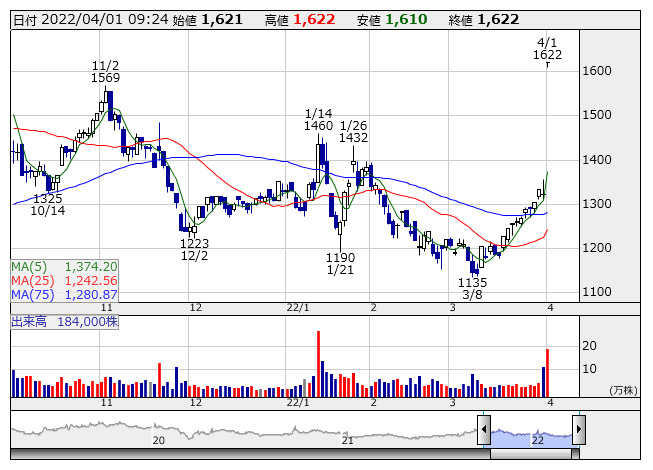The image size is (653, 470).
Task: Click year 21 in the navigator timeline
Action: click(348, 440)
